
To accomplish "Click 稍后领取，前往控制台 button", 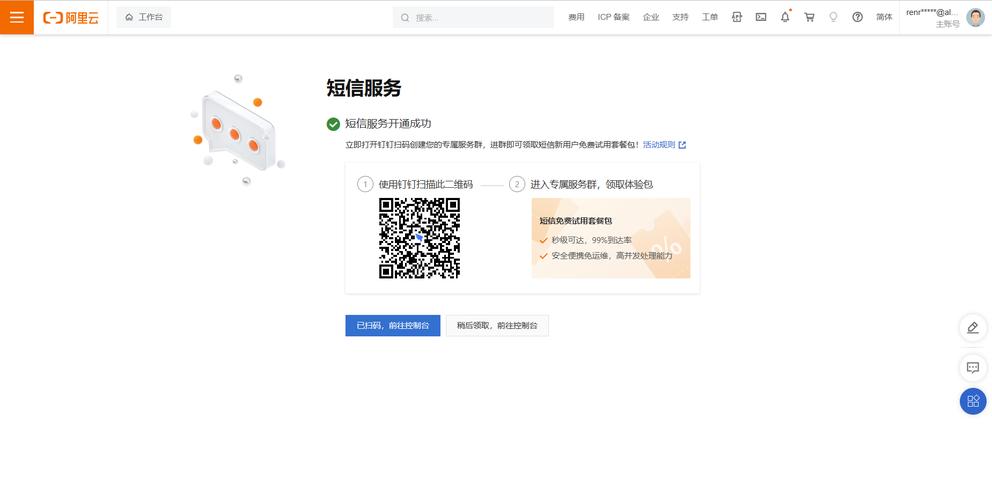I will point(497,325).
